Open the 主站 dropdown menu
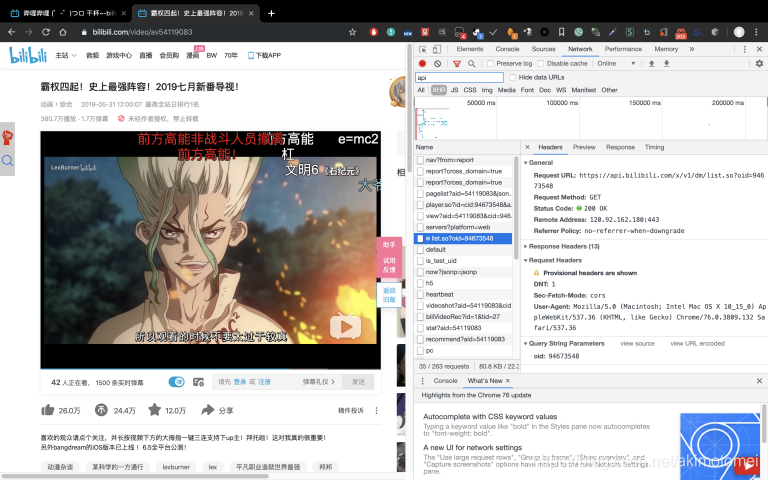Viewport: 768px width, 480px height. coord(66,55)
